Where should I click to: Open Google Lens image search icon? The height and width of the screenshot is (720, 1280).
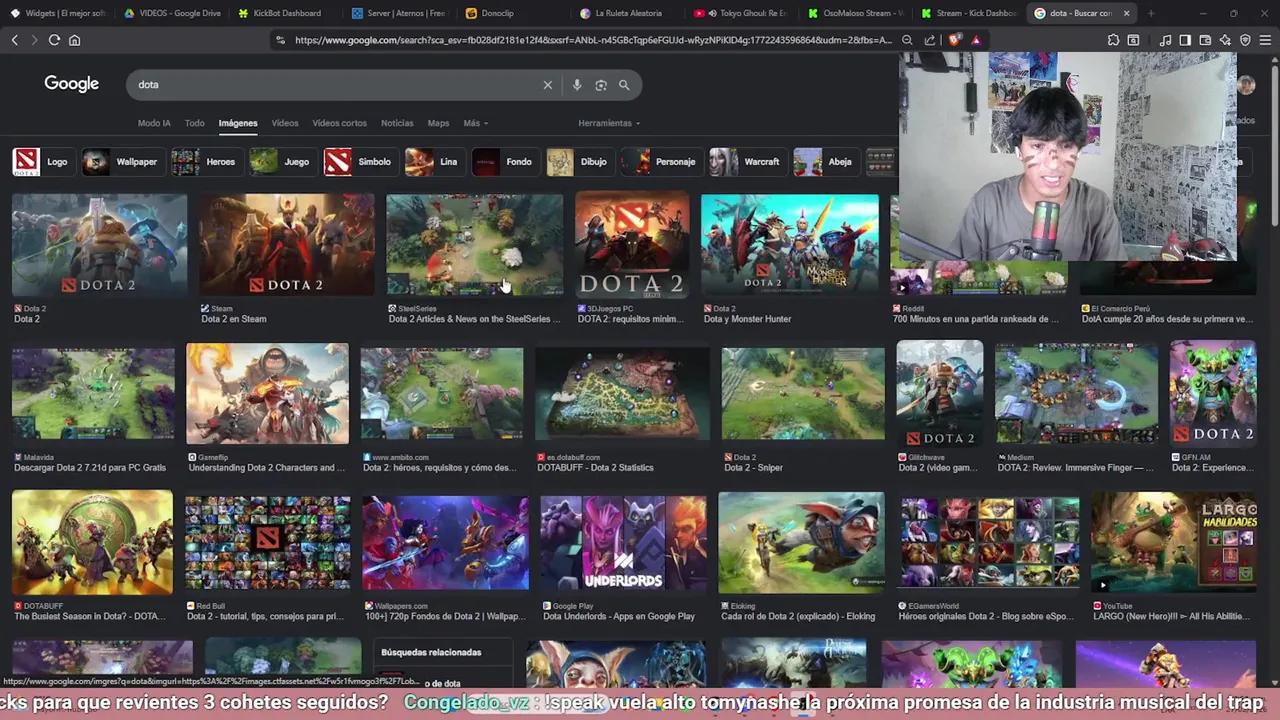(x=601, y=85)
